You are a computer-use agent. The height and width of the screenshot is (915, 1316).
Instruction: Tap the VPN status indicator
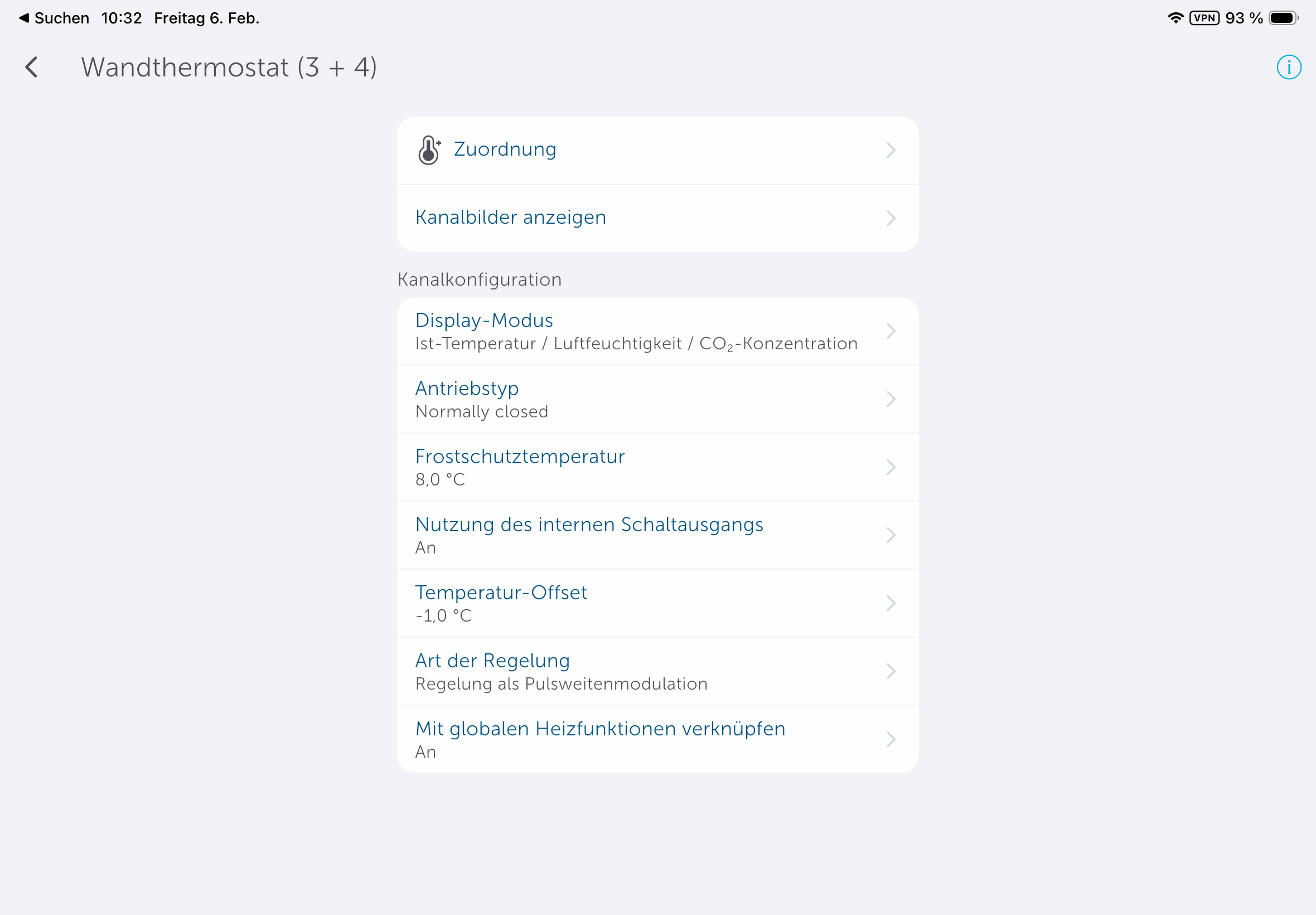[x=1204, y=18]
